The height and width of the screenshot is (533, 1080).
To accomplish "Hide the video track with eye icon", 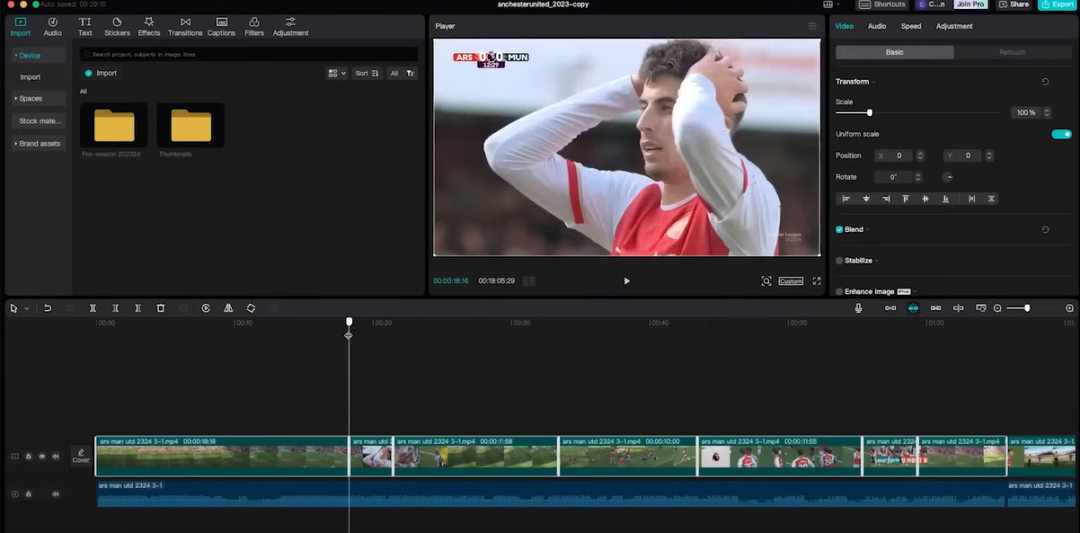I will tap(42, 457).
